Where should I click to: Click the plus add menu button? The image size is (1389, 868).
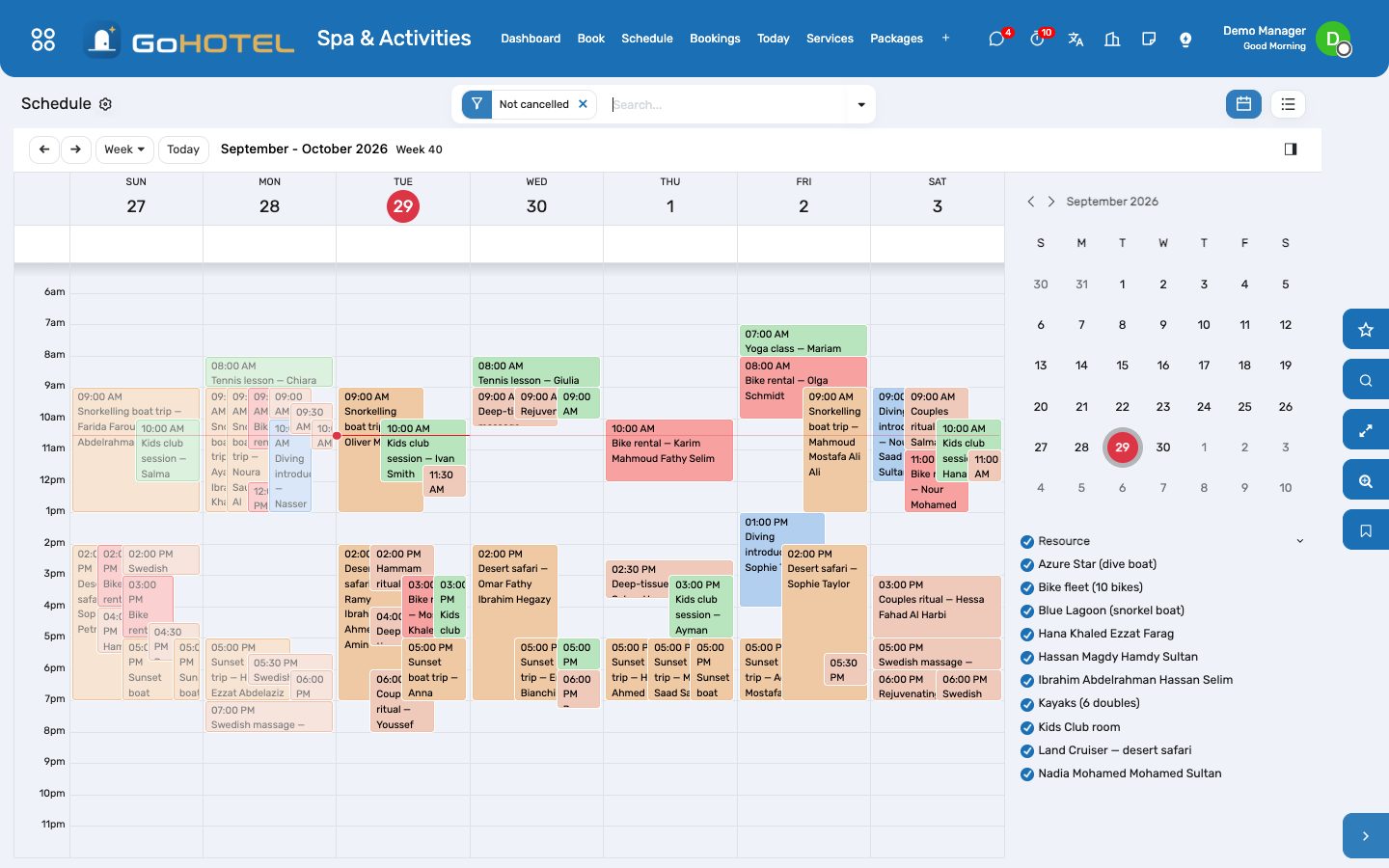point(946,39)
